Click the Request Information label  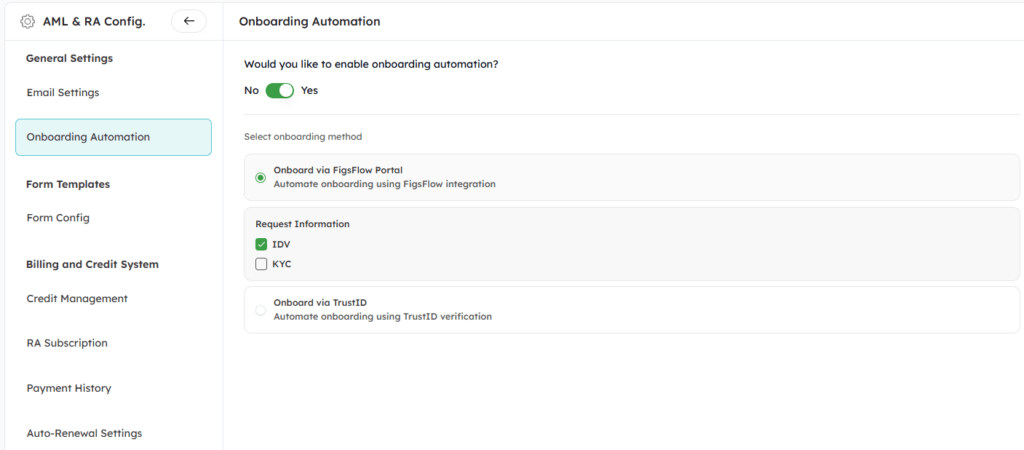point(302,224)
